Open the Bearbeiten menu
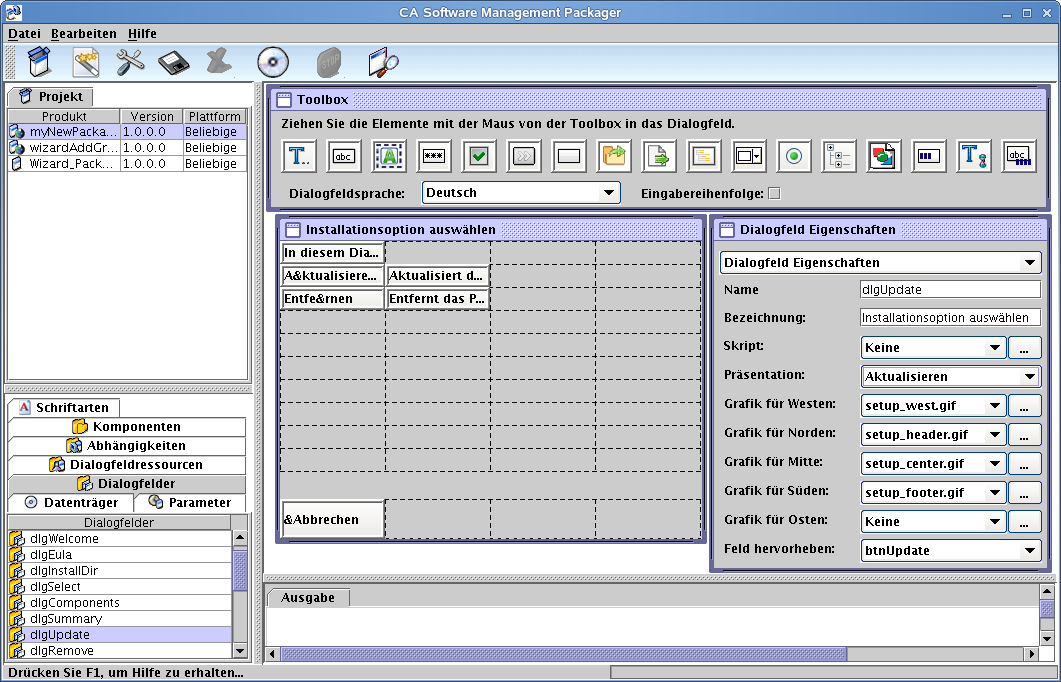This screenshot has height=682, width=1061. pos(84,33)
